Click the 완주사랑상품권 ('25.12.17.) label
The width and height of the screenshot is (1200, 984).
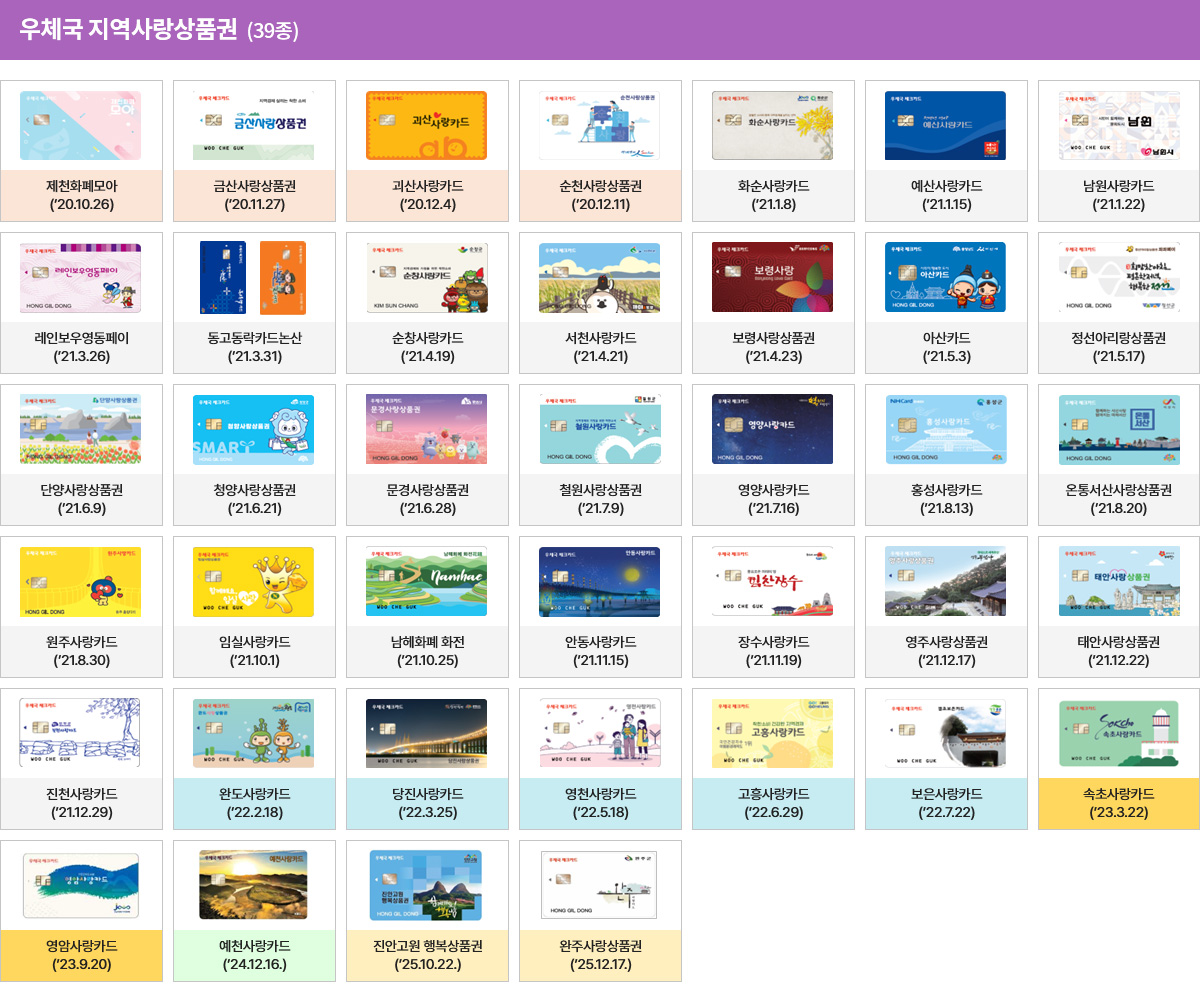[600, 955]
